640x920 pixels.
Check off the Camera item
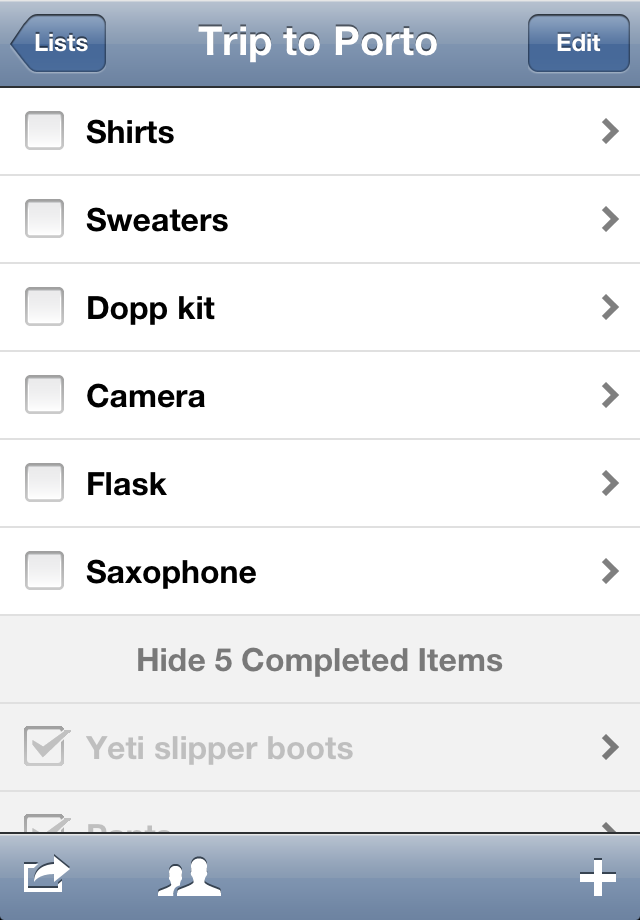click(45, 395)
